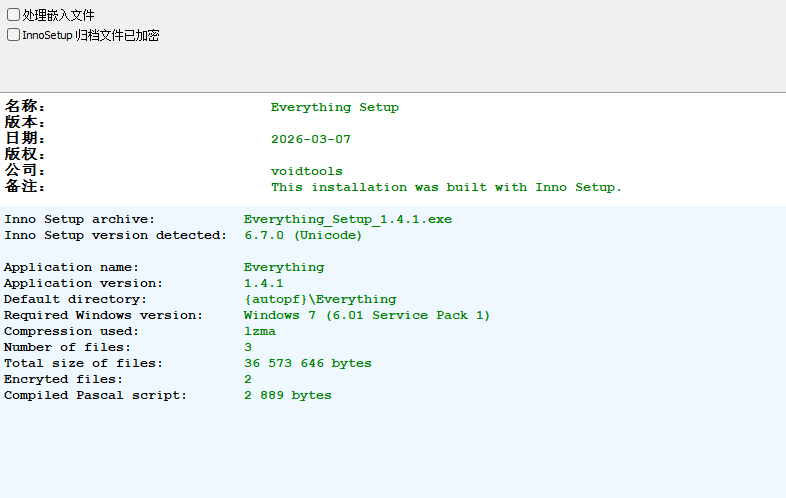Image resolution: width=786 pixels, height=498 pixels.
Task: Click the date value 2026-03-07
Action: (311, 139)
